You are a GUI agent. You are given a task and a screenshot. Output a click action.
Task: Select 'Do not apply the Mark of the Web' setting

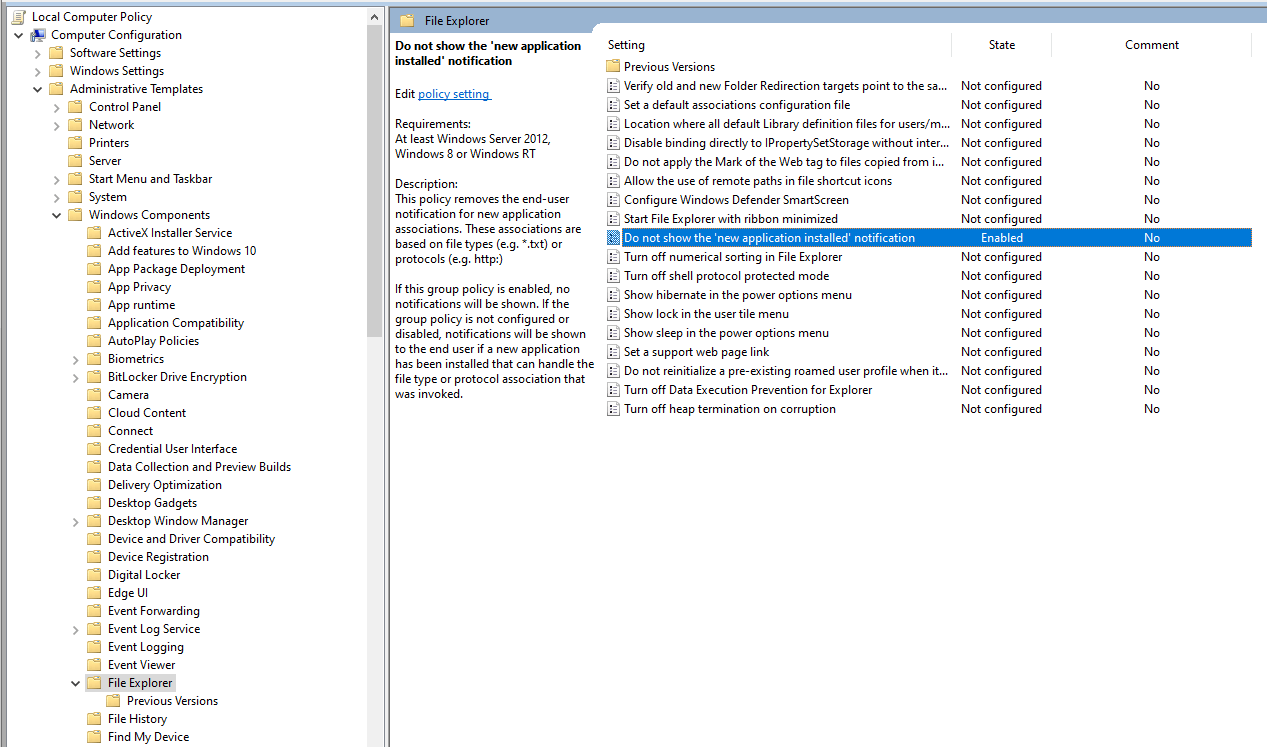(x=784, y=162)
